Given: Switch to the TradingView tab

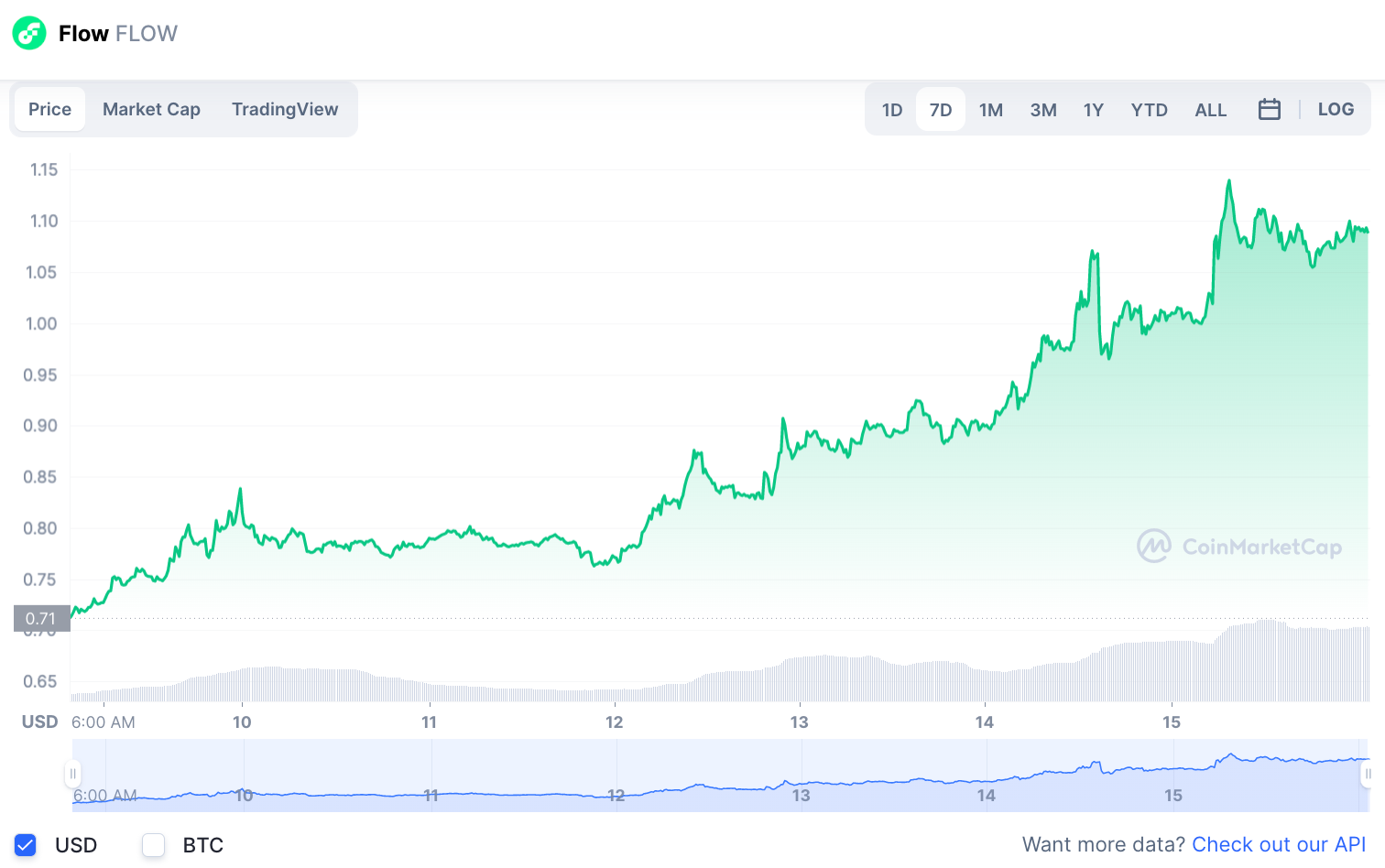Looking at the screenshot, I should pyautogui.click(x=285, y=109).
